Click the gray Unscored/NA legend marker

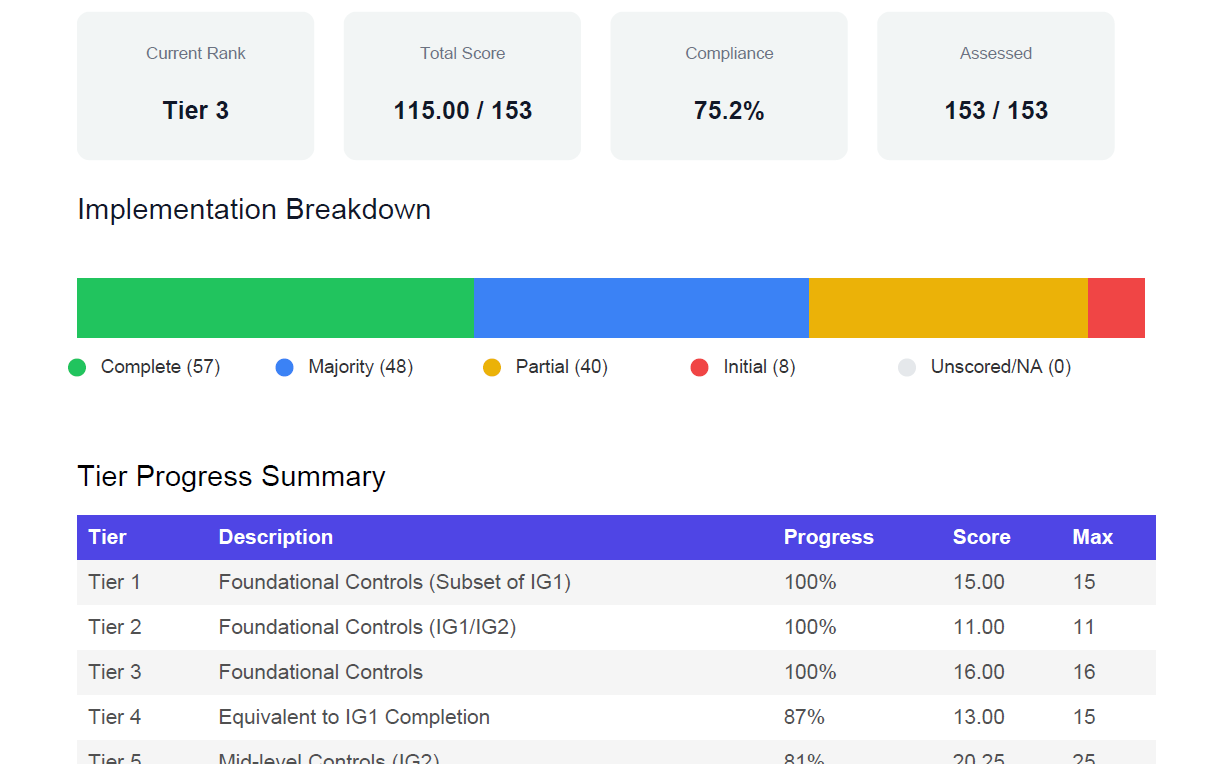907,367
